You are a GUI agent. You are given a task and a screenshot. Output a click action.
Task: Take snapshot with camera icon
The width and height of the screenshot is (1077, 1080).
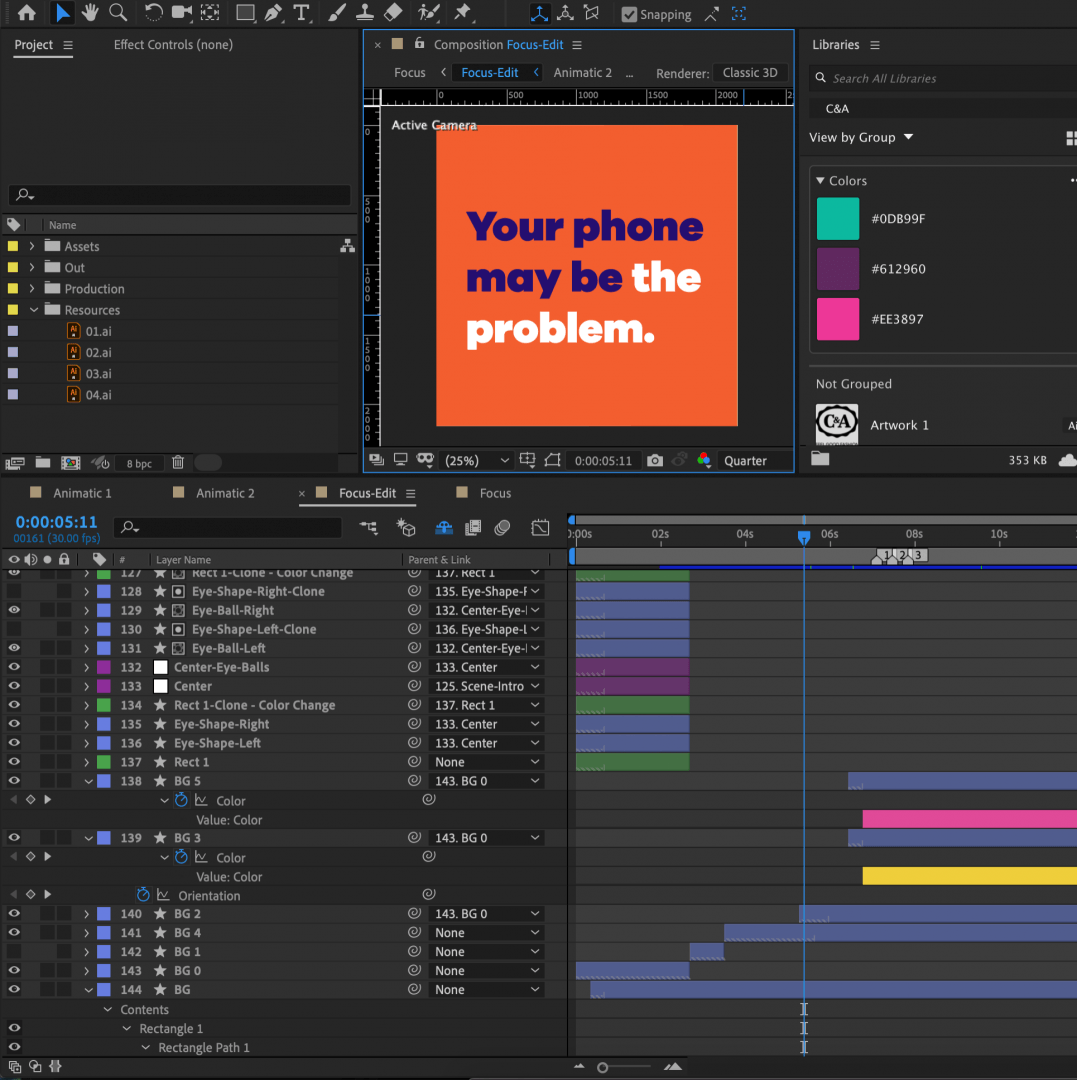655,461
